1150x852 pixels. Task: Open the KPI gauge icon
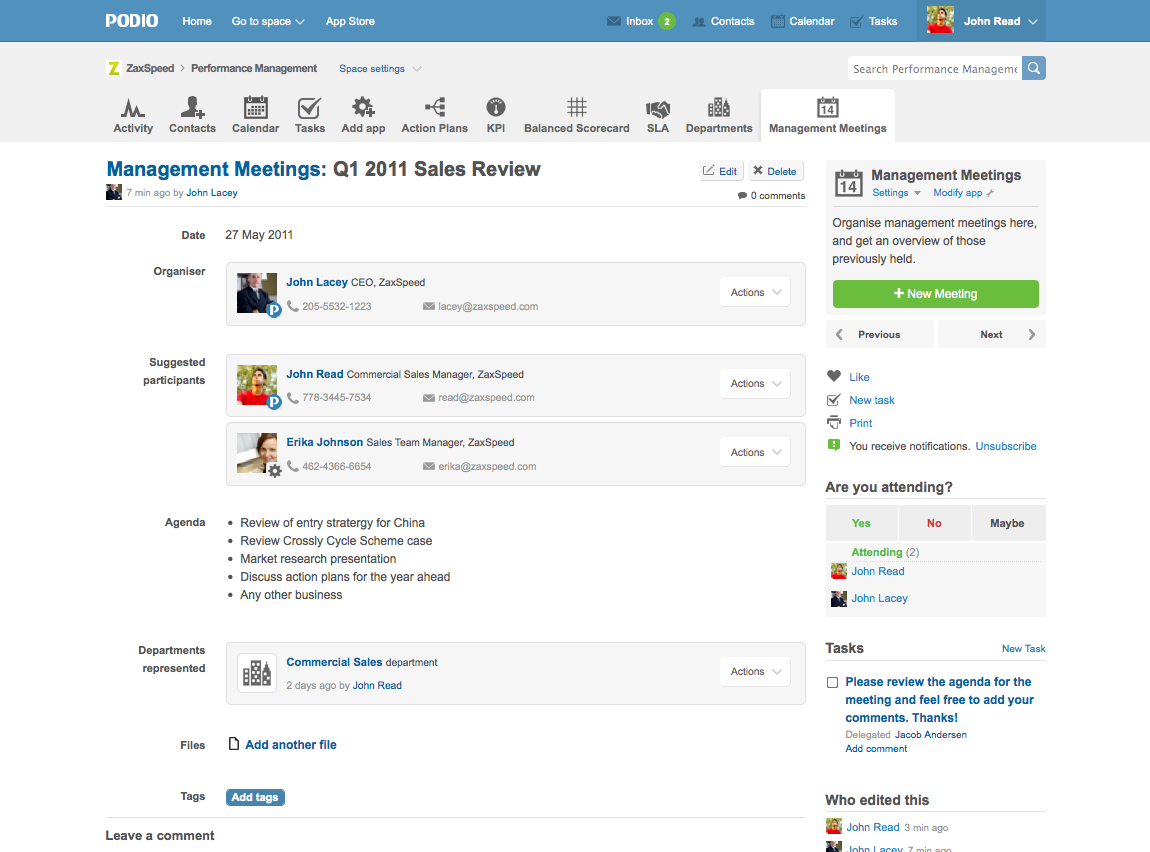coord(495,108)
